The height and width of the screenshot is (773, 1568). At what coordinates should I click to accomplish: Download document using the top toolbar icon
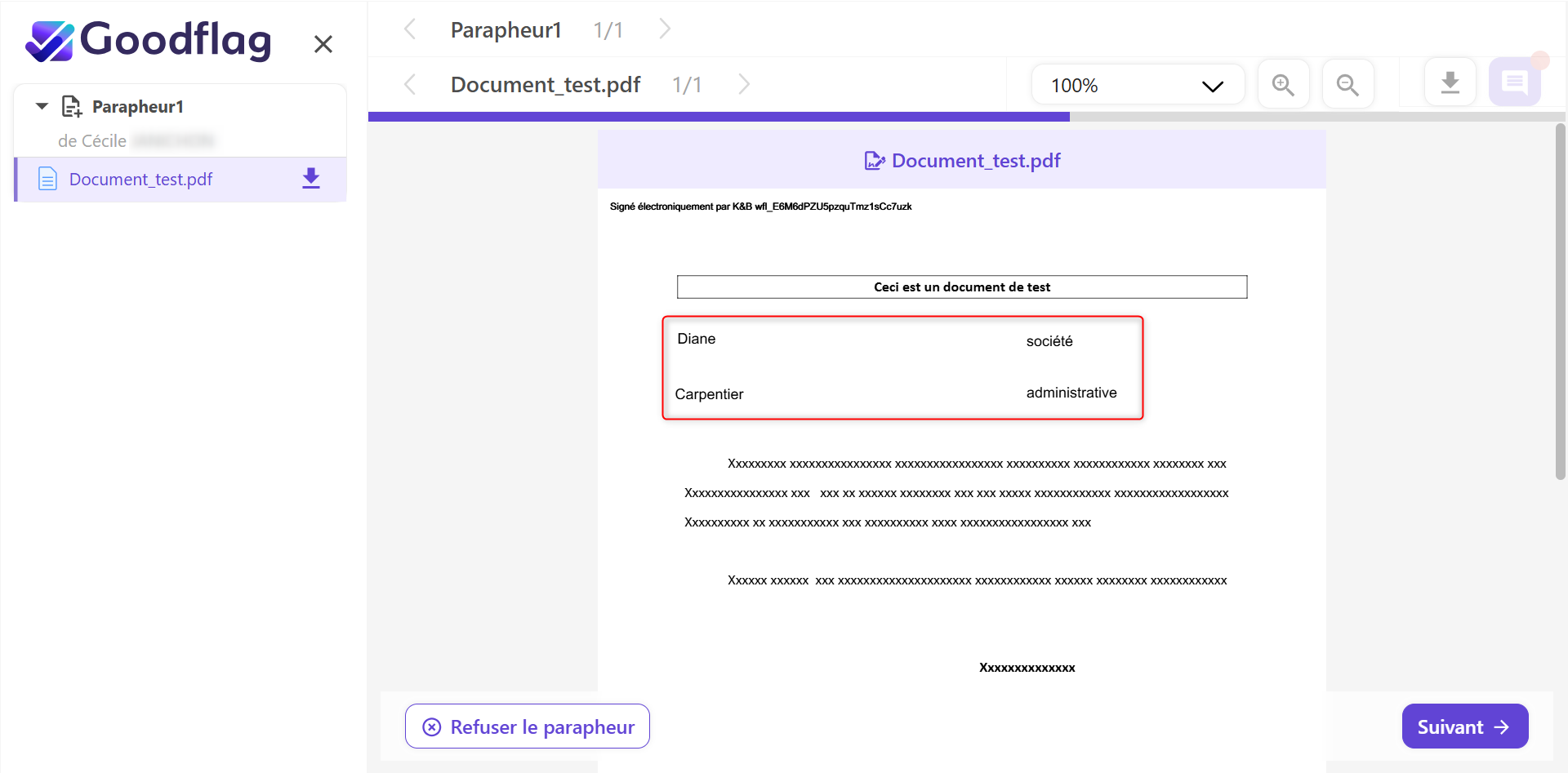point(1450,82)
